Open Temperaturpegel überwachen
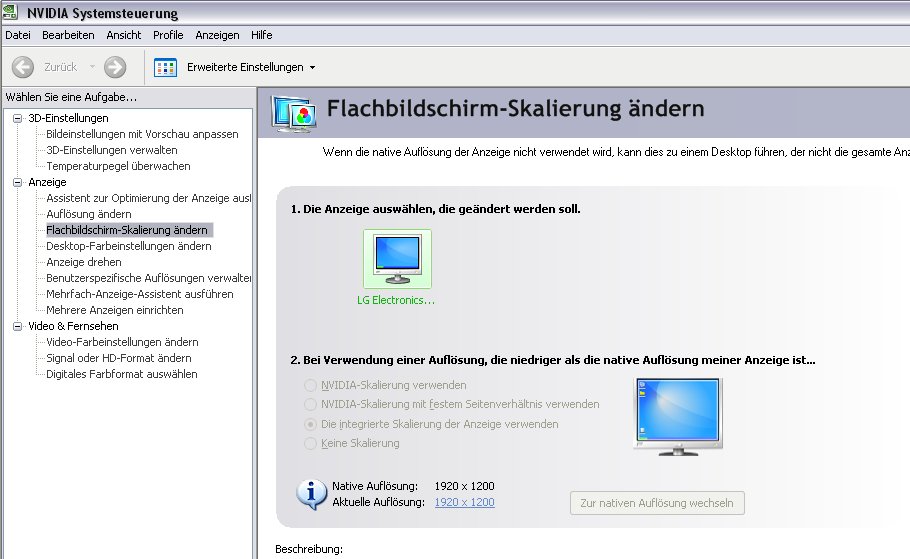This screenshot has width=910, height=559. pos(118,166)
